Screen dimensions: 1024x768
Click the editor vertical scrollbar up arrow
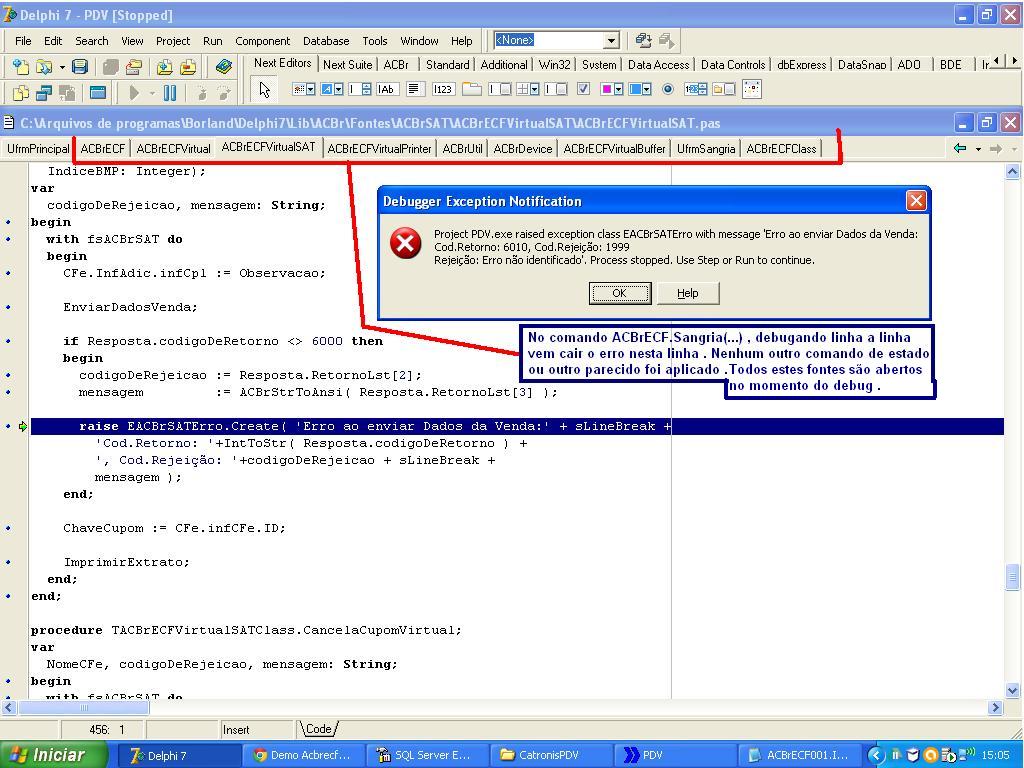[1012, 172]
